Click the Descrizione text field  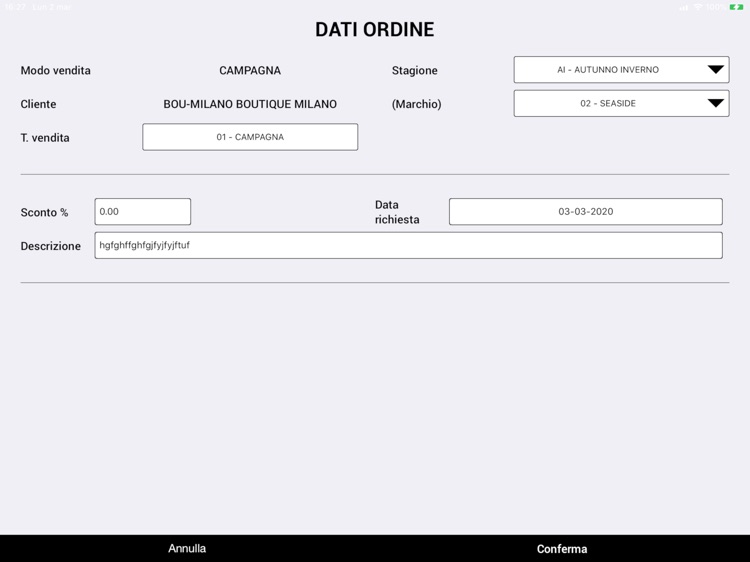coord(408,245)
